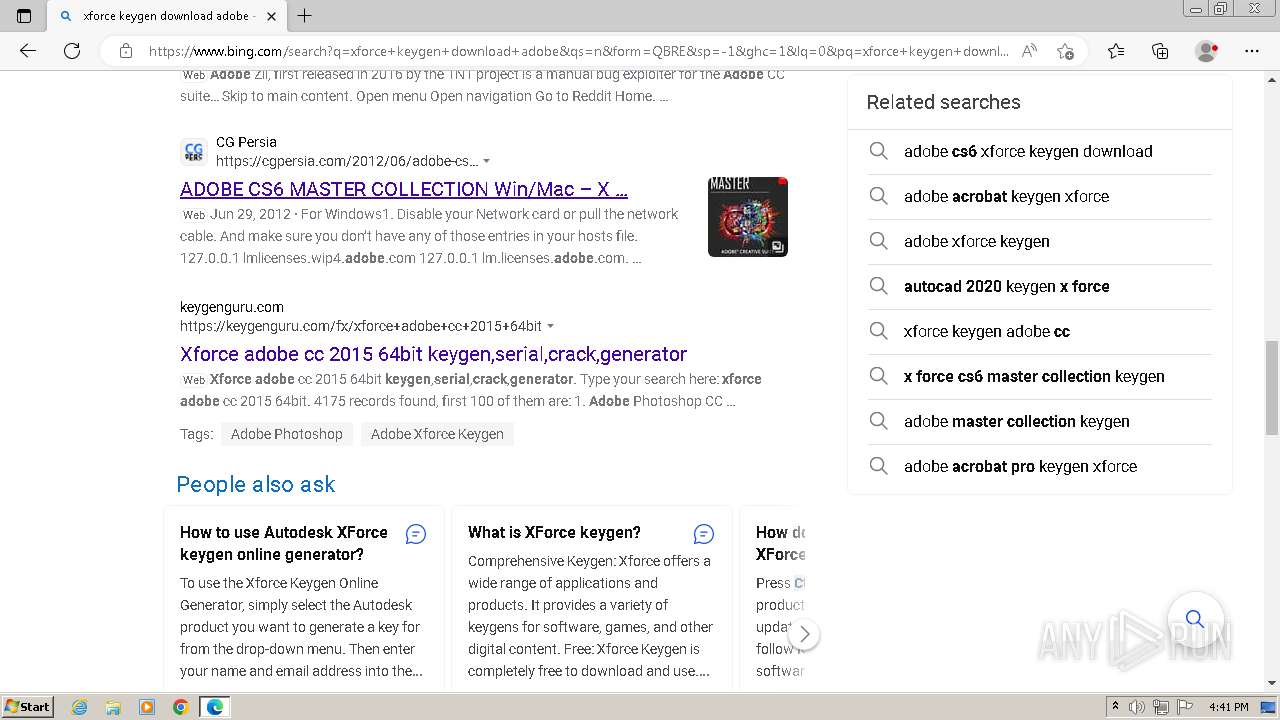
Task: Open chat icon on What is XForce keygen card
Action: [704, 534]
